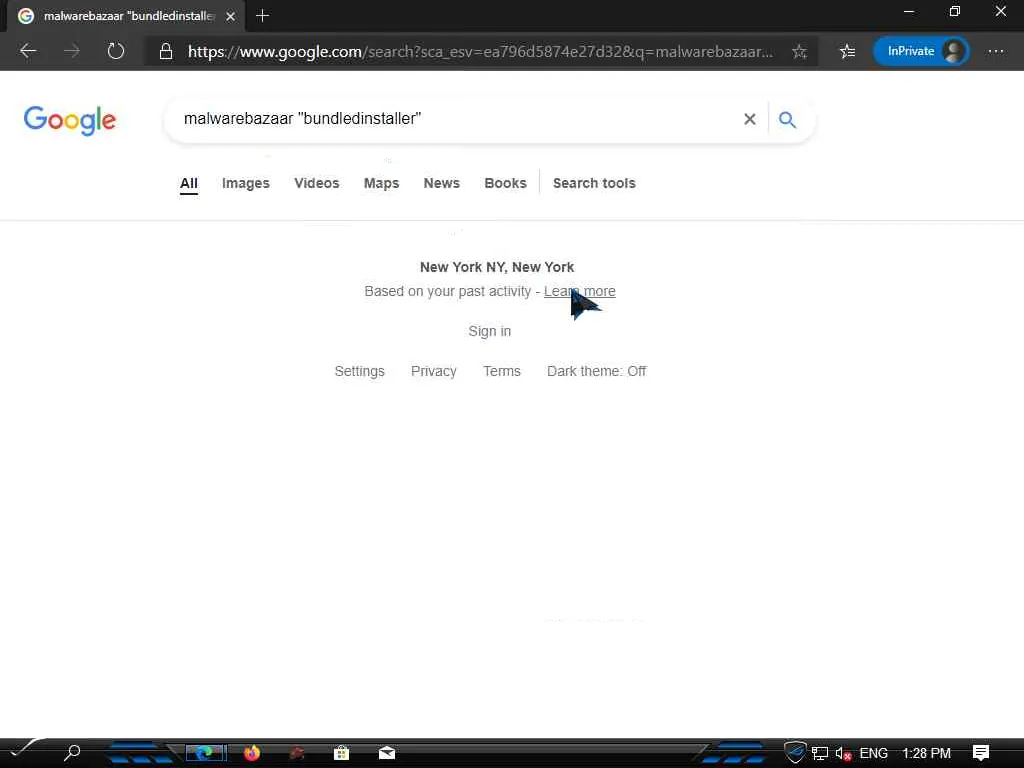Switch to Images results

coord(246,184)
